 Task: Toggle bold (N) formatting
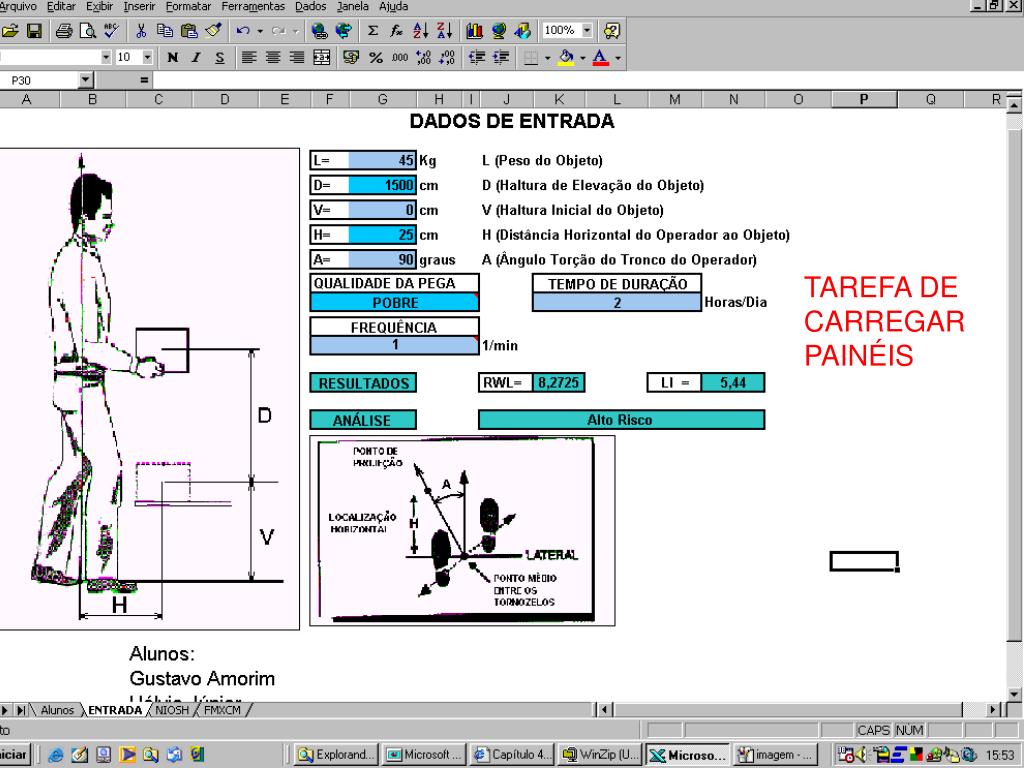(173, 57)
